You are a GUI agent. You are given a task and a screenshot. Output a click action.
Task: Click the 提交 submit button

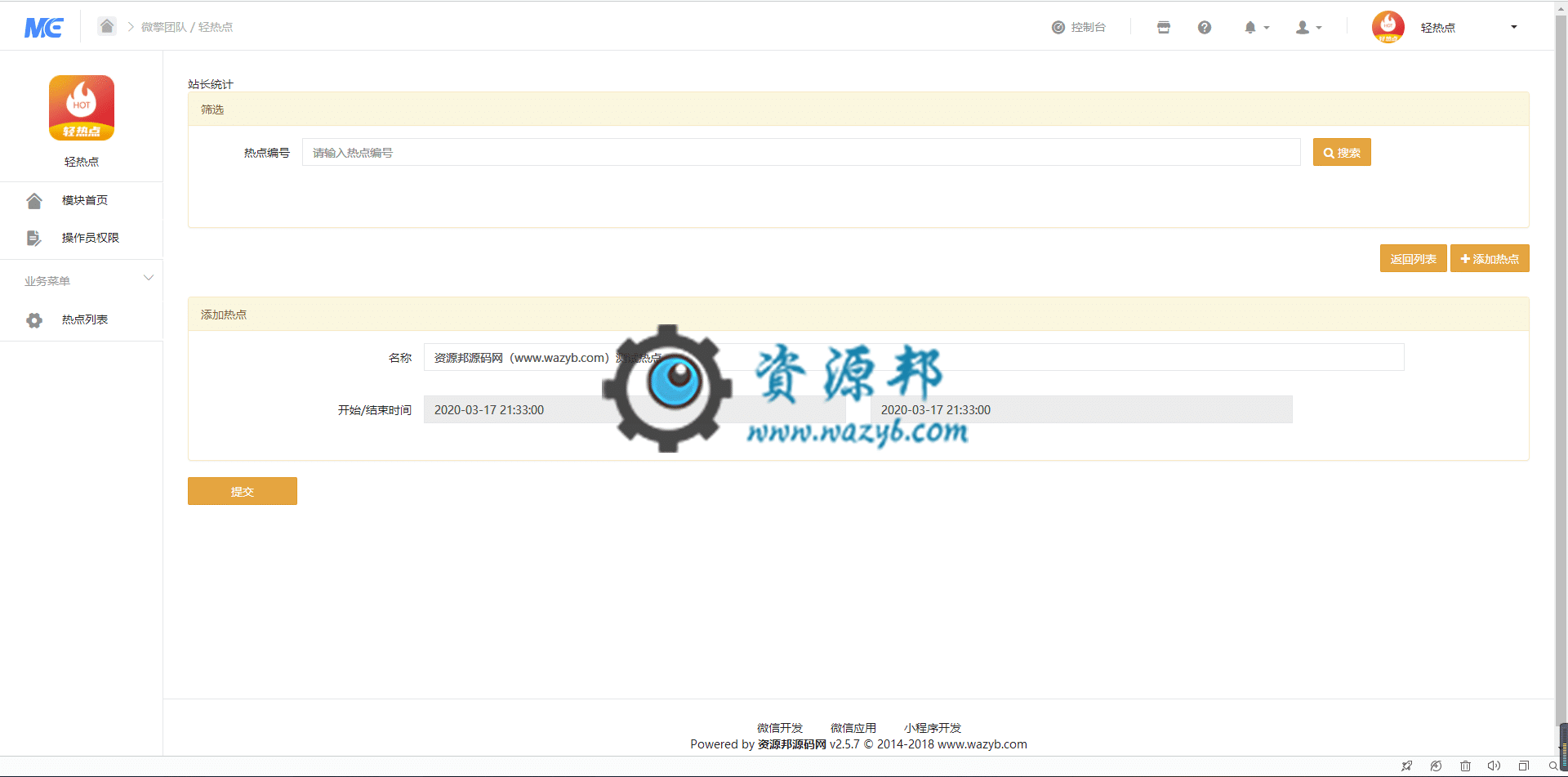pos(243,491)
